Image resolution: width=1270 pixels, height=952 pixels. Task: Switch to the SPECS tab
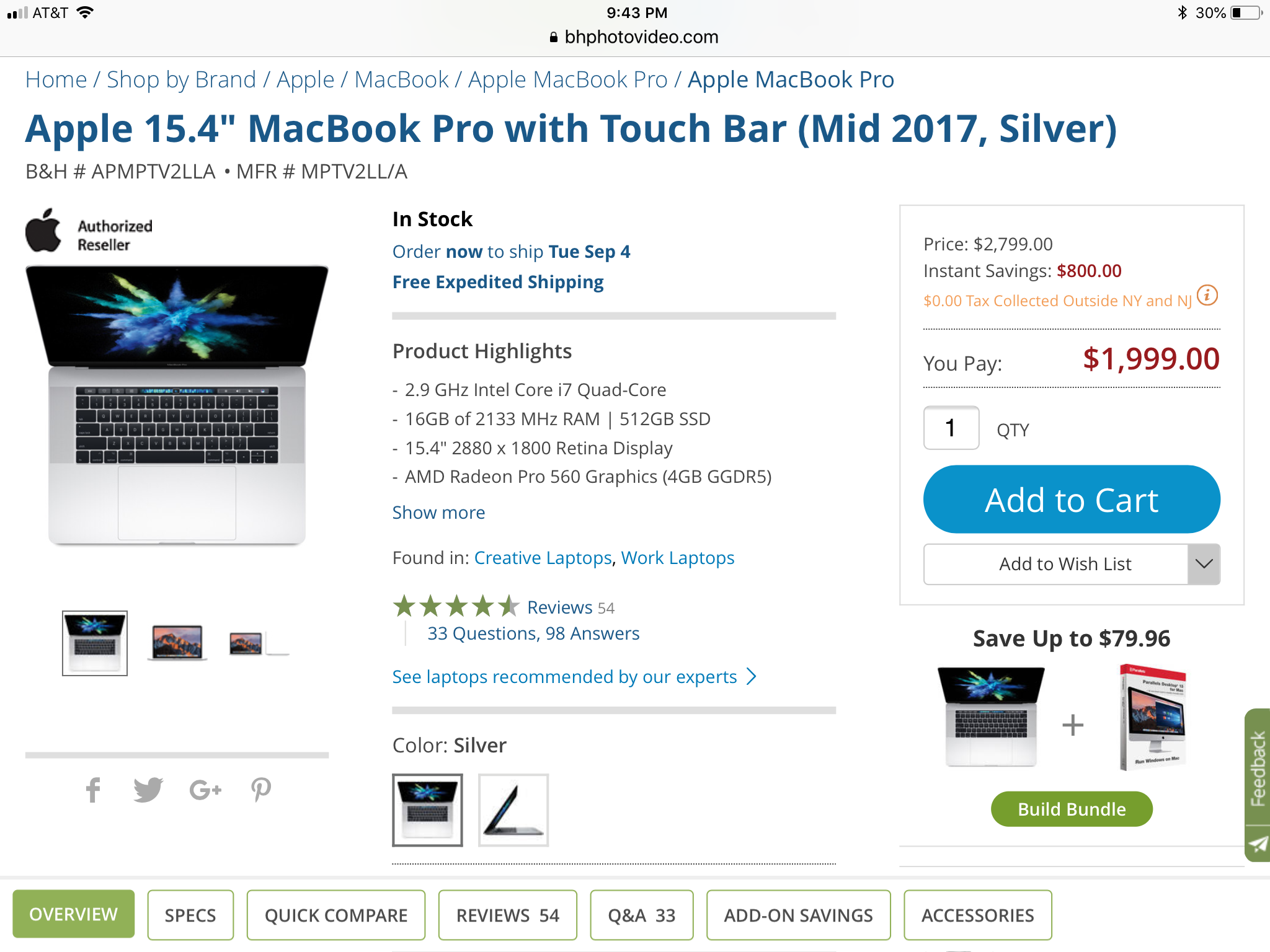coord(190,915)
